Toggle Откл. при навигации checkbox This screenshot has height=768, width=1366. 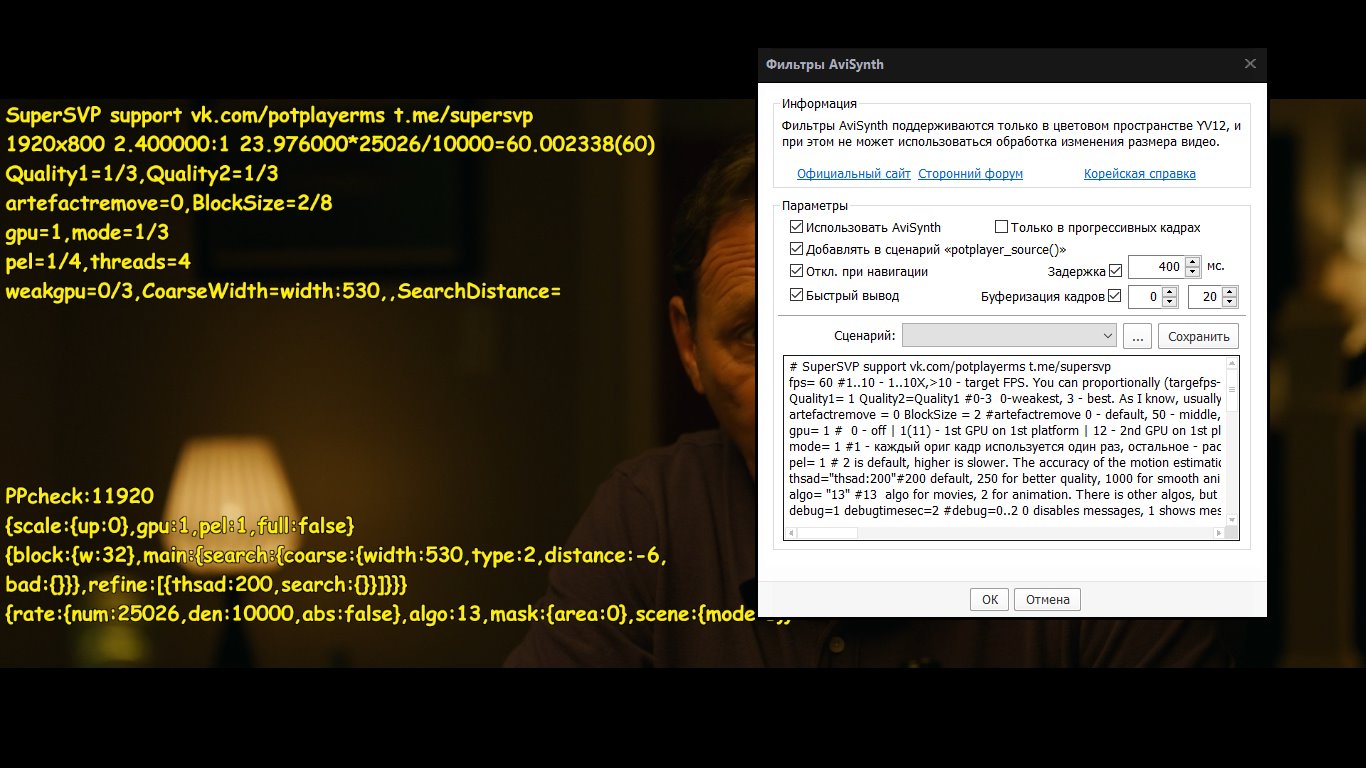(x=797, y=271)
